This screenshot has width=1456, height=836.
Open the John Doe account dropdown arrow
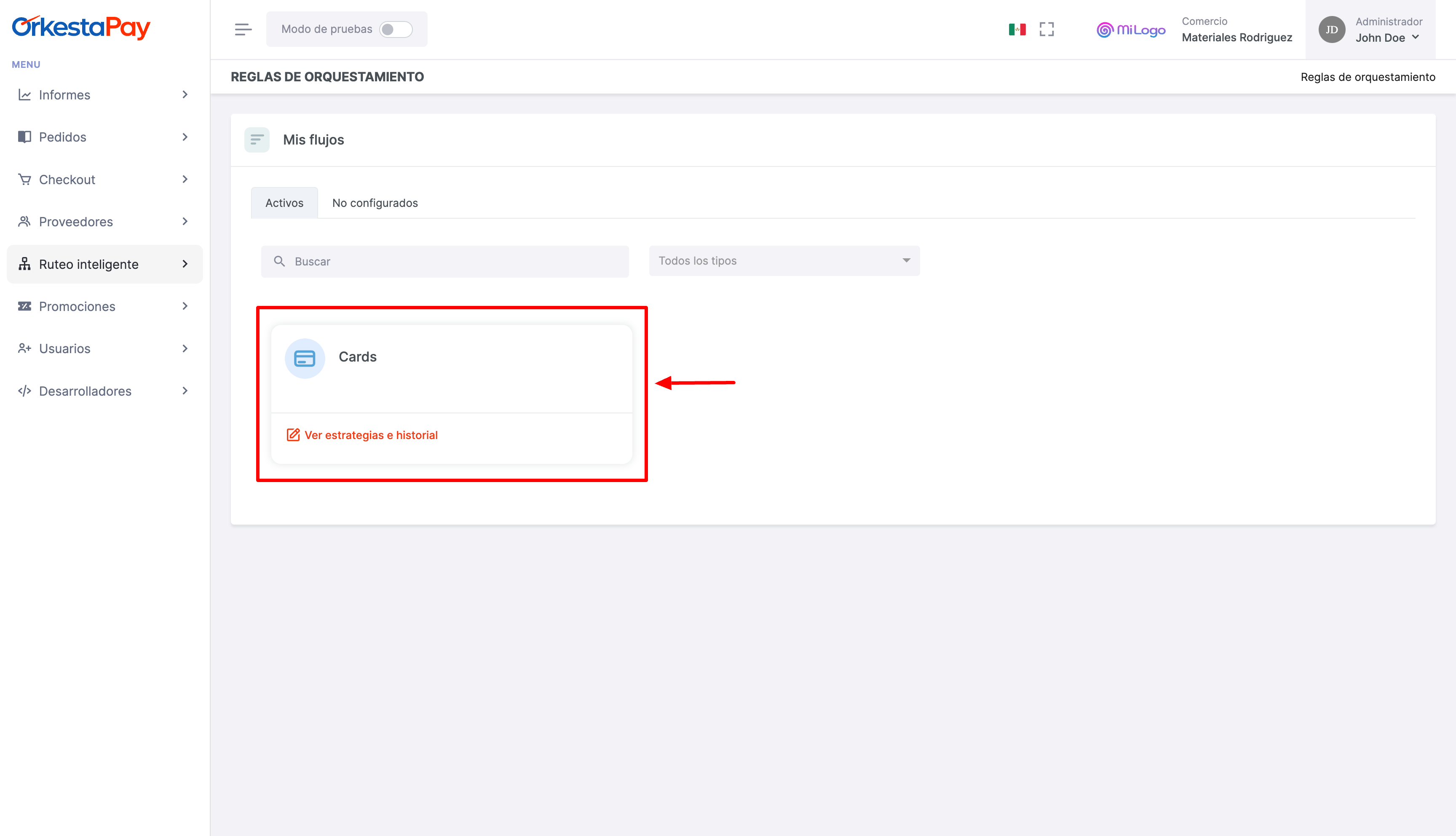click(1415, 38)
